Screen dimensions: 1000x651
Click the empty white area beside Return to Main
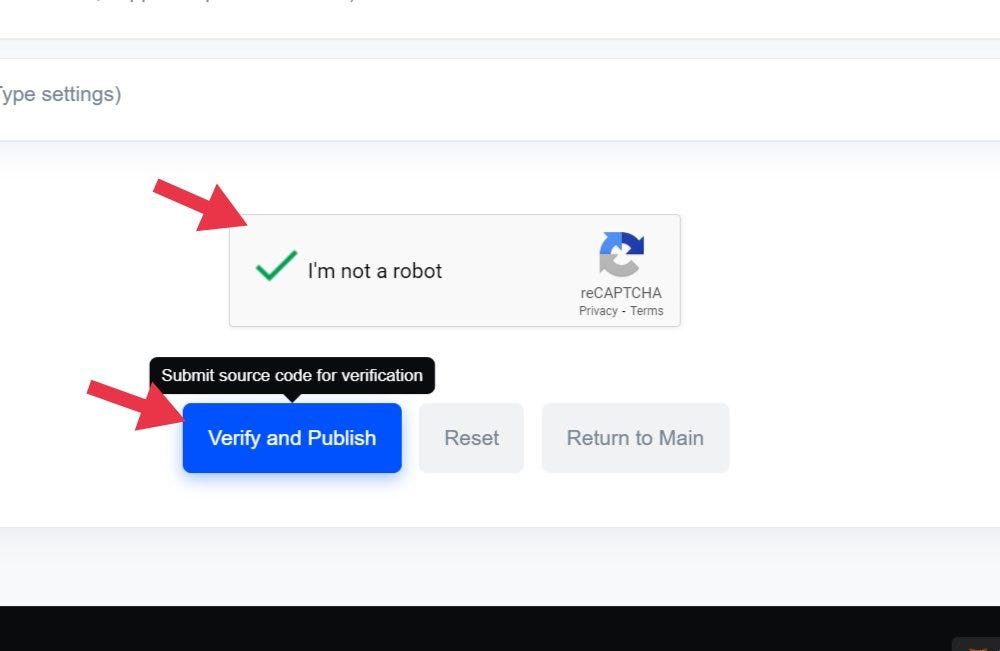pyautogui.click(x=861, y=438)
